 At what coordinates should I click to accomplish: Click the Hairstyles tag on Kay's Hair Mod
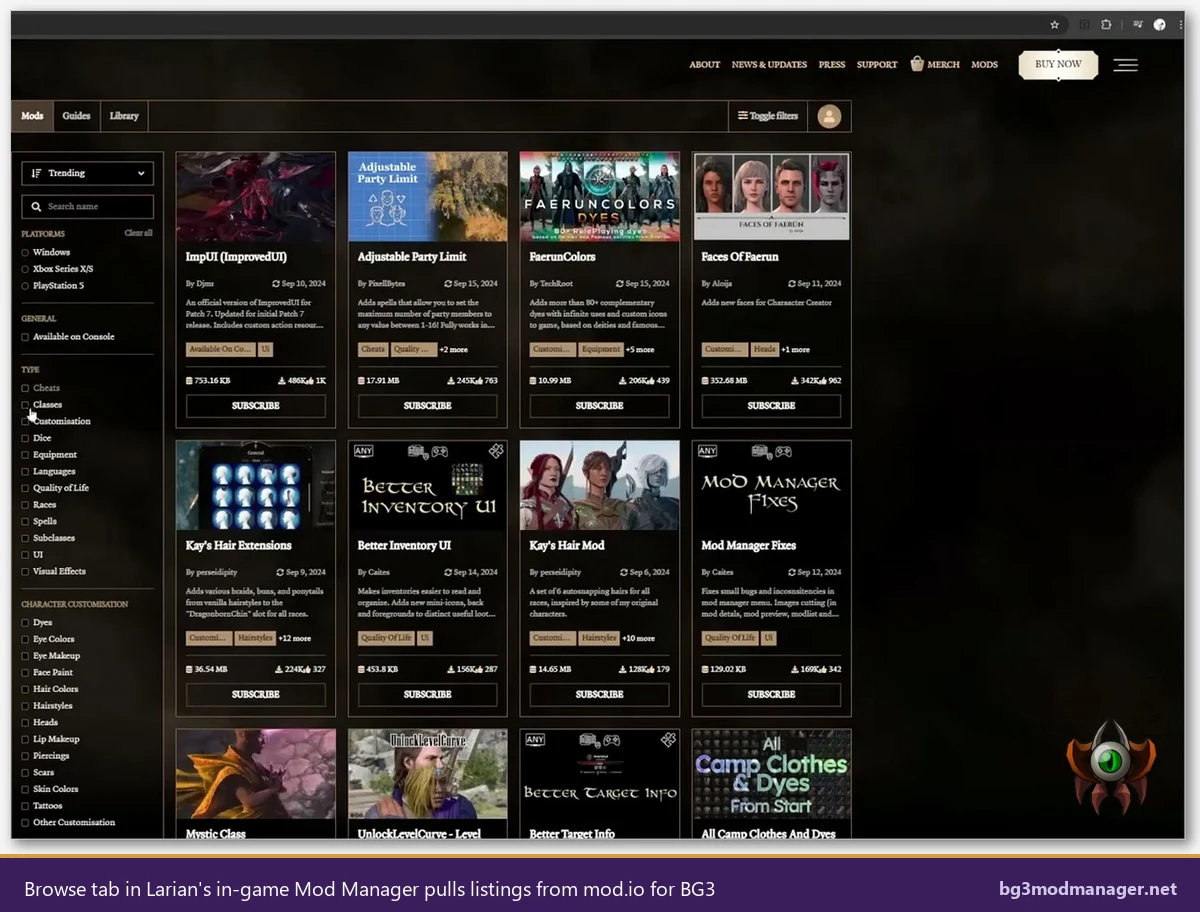(x=599, y=638)
